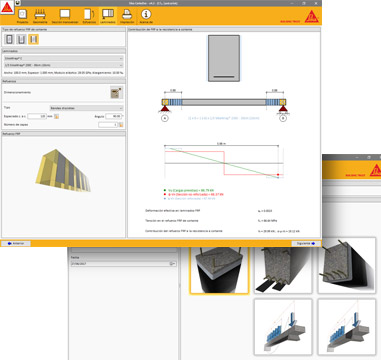Click the Sika logo application menu
The height and width of the screenshot is (360, 381).
(7, 7)
